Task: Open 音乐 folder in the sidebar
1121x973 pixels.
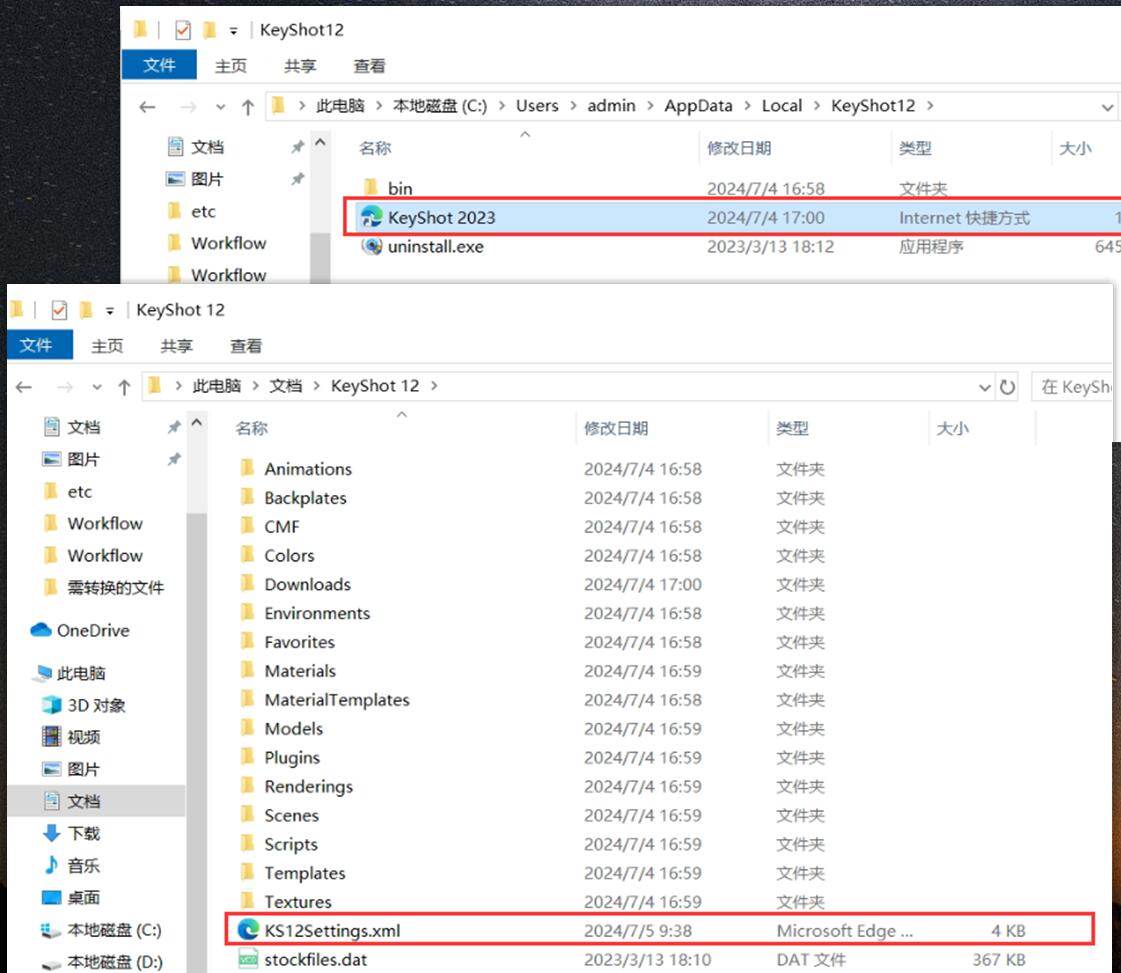Action: (83, 865)
